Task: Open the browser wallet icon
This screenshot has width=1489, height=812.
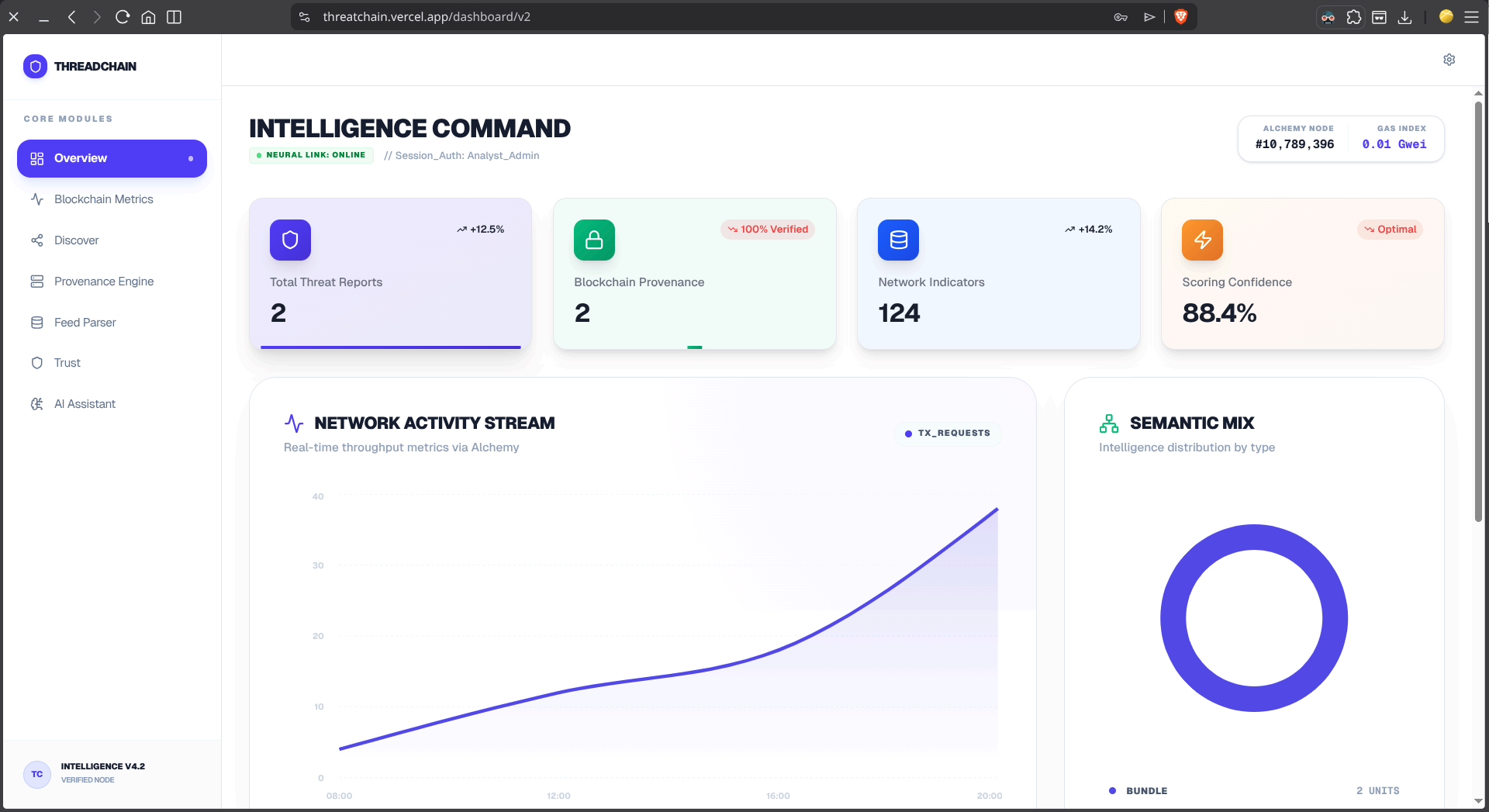Action: coord(1380,17)
